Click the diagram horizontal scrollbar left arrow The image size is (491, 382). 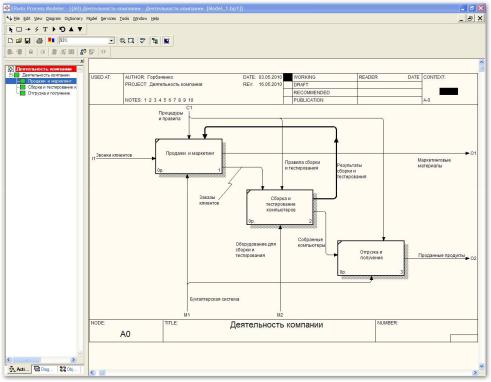[93, 373]
